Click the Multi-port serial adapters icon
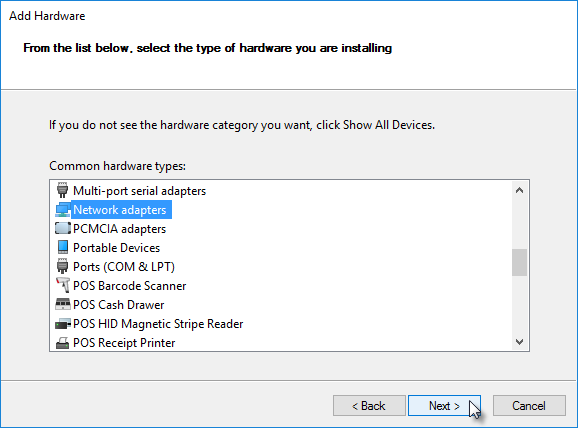Viewport: 578px width, 428px height. click(x=62, y=190)
